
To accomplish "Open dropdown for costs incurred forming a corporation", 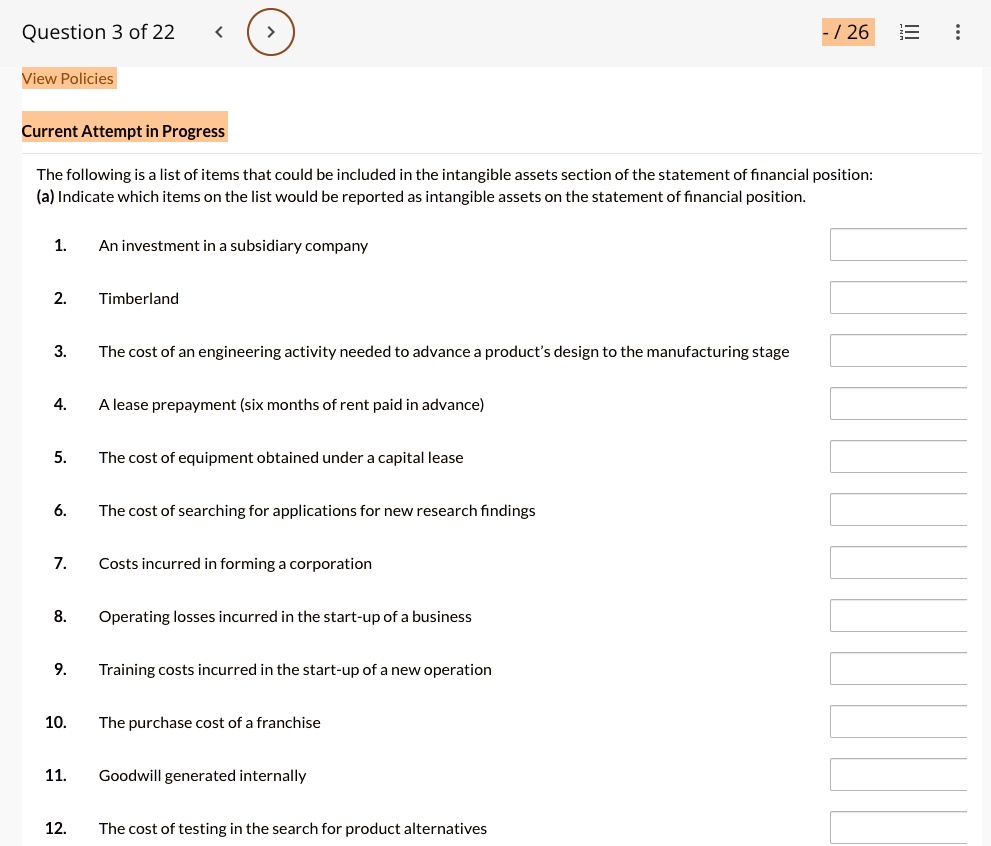I will click(x=898, y=563).
